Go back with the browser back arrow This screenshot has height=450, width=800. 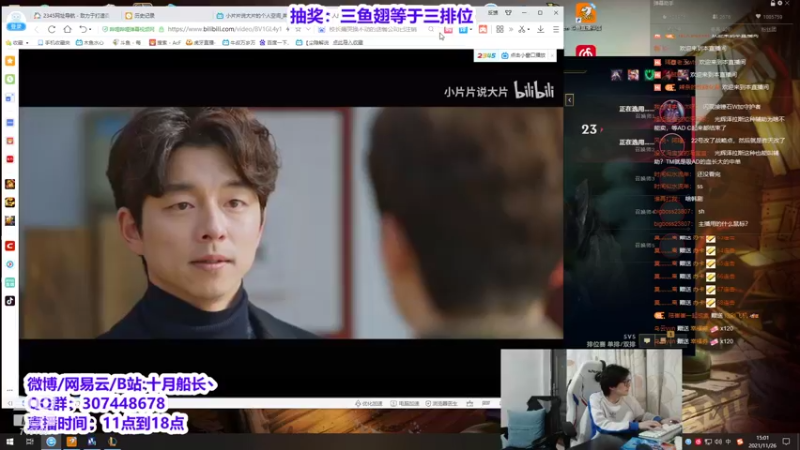tap(36, 29)
